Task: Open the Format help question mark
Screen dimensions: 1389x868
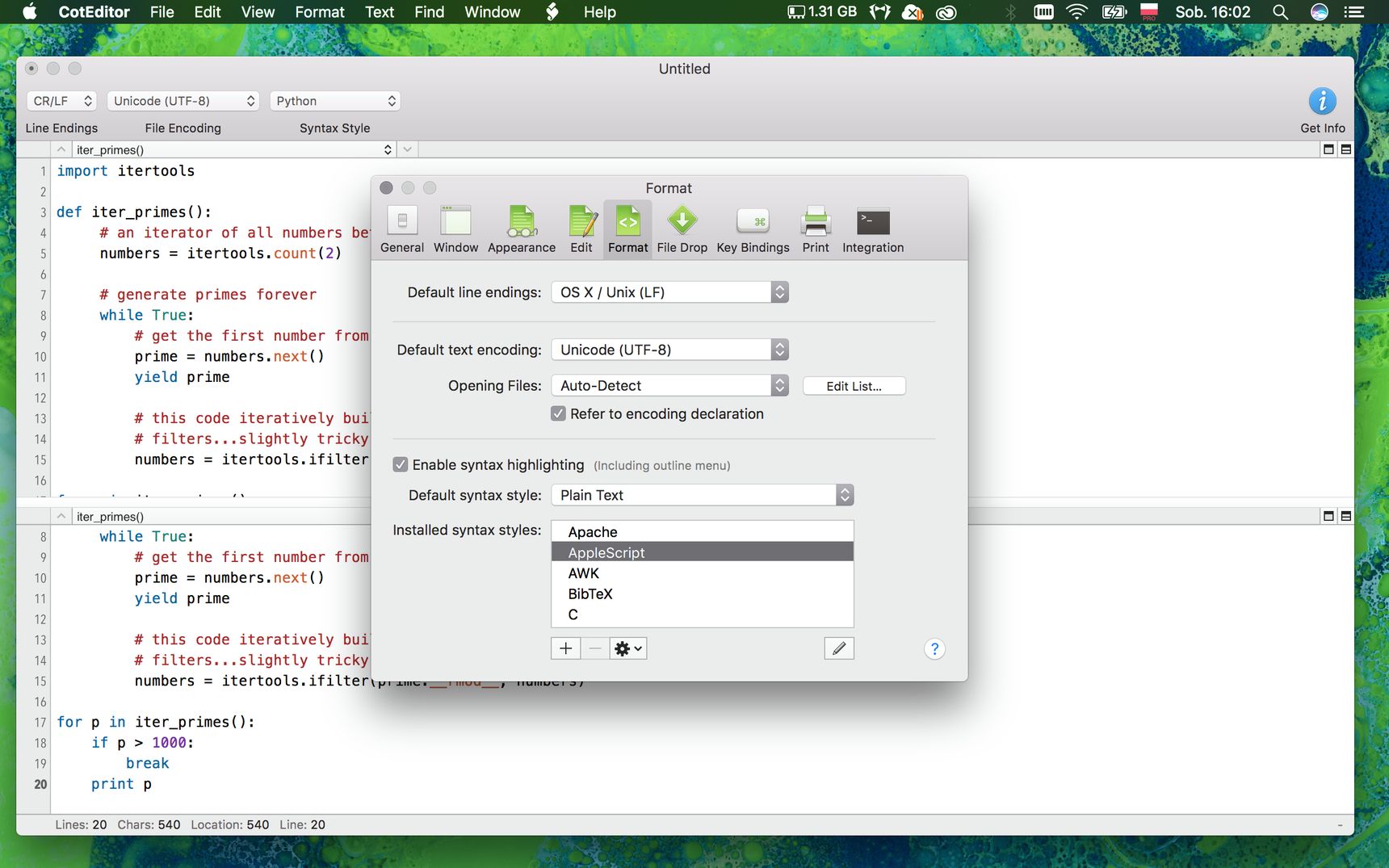Action: [x=934, y=648]
